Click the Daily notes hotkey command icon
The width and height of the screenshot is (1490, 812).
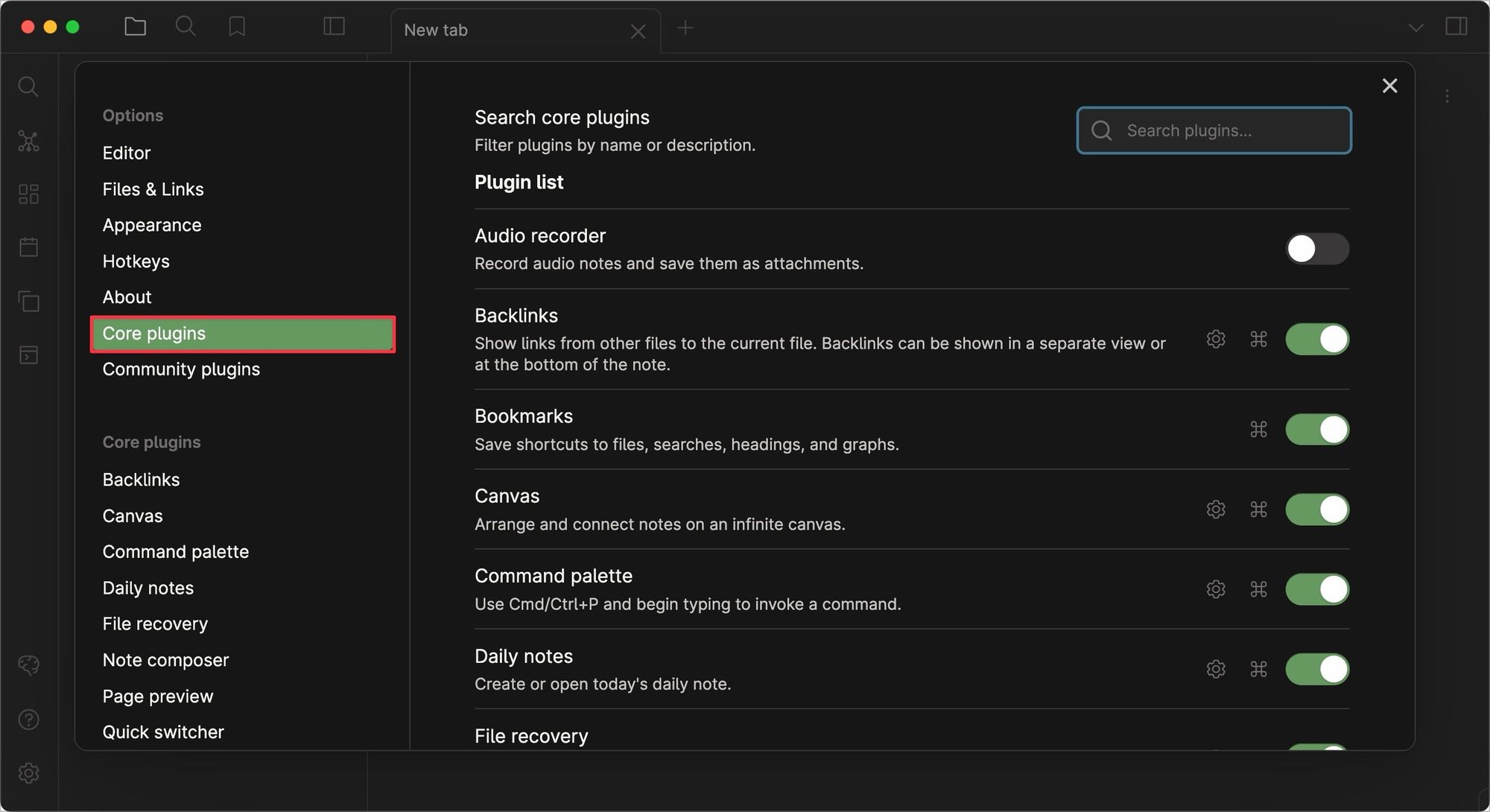pos(1258,669)
